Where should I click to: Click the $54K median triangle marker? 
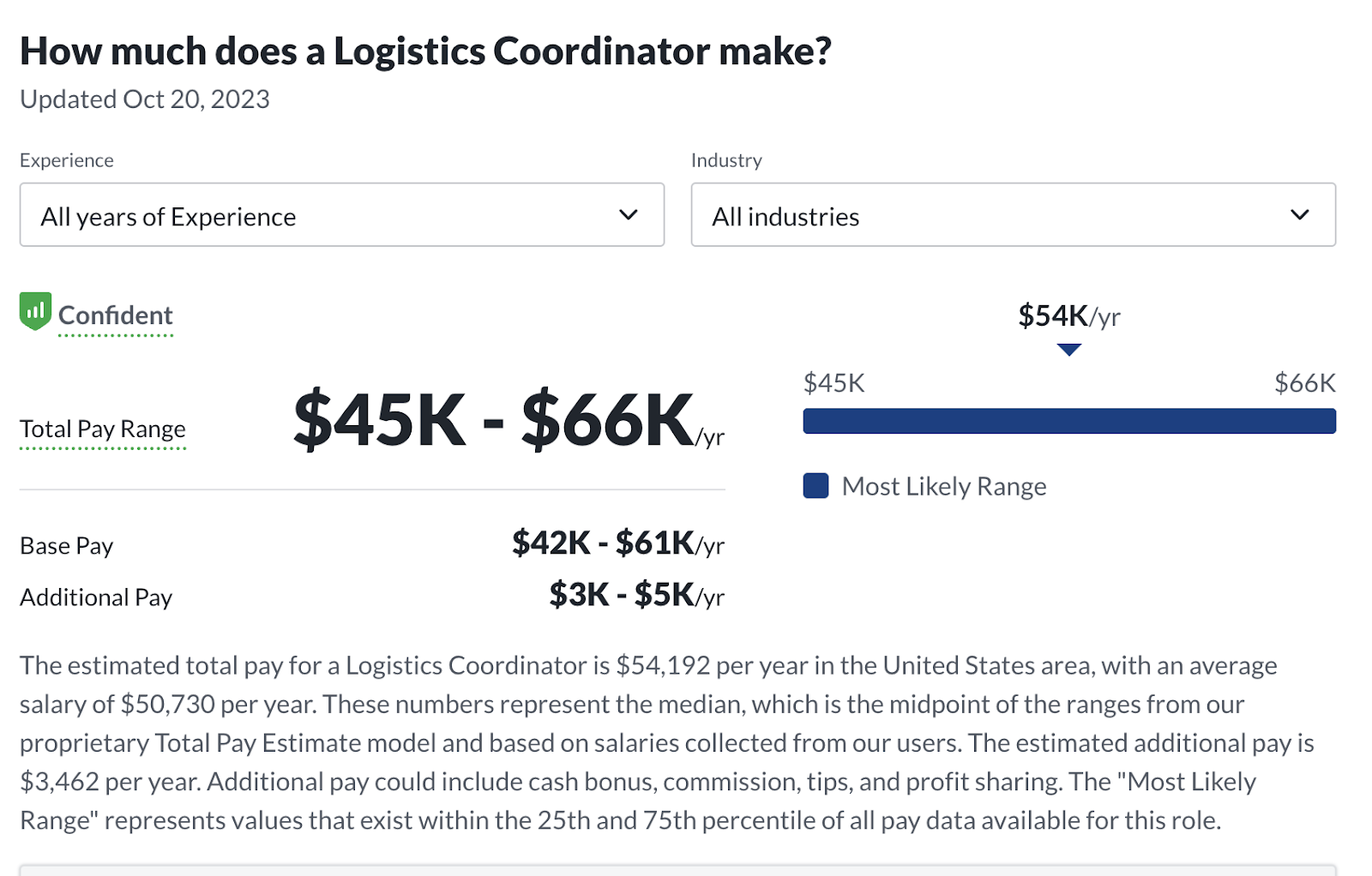[1068, 349]
